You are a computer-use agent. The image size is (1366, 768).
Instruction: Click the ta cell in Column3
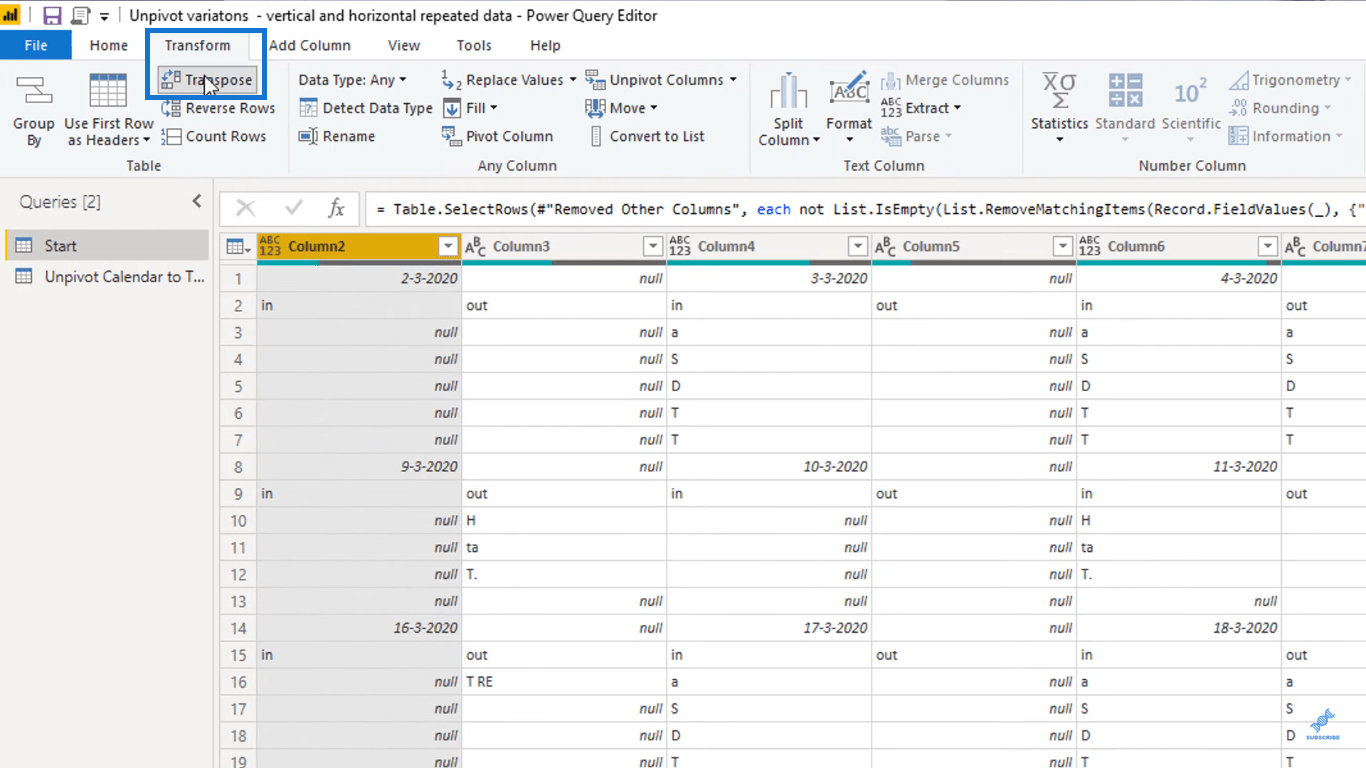pos(564,547)
